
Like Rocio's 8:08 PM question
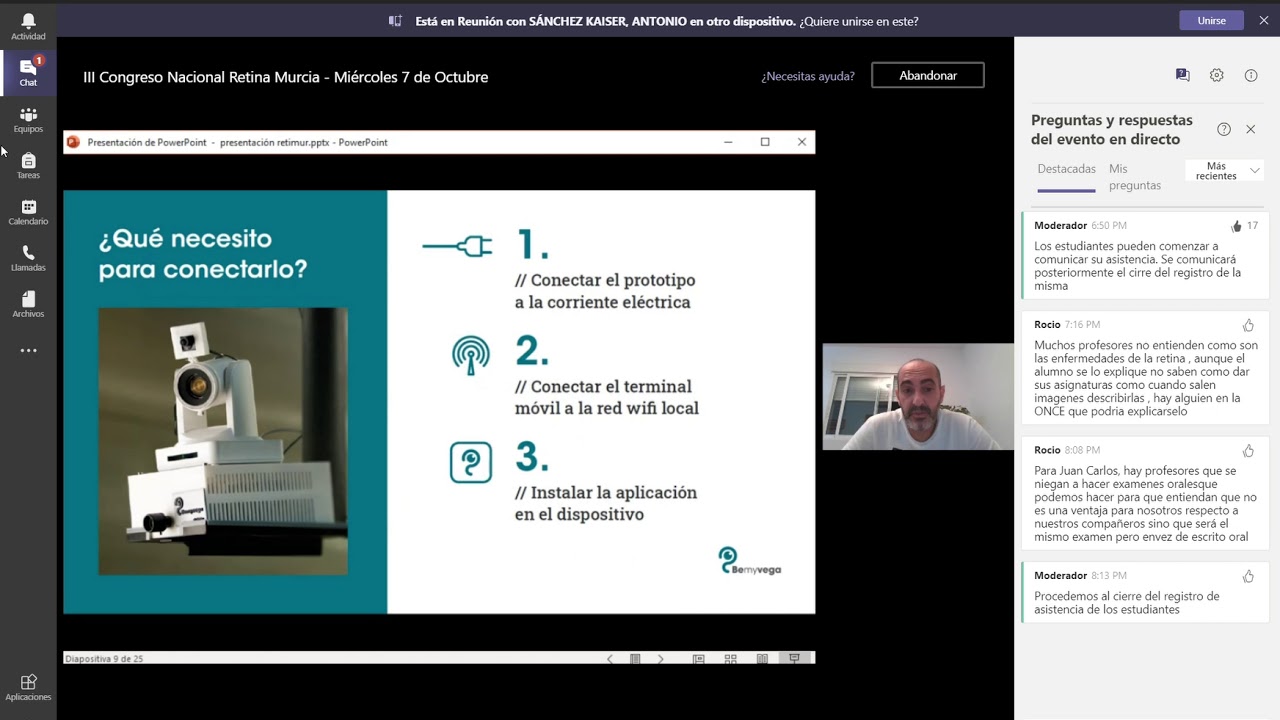pos(1248,451)
